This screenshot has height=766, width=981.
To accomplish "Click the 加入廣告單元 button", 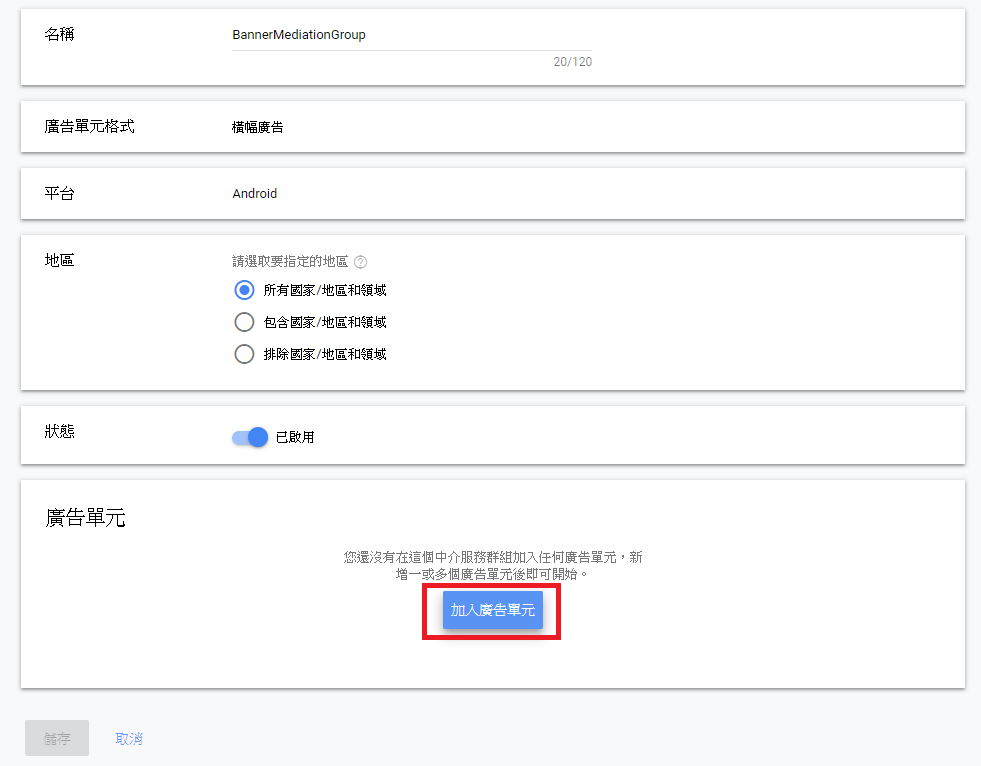I will click(492, 610).
